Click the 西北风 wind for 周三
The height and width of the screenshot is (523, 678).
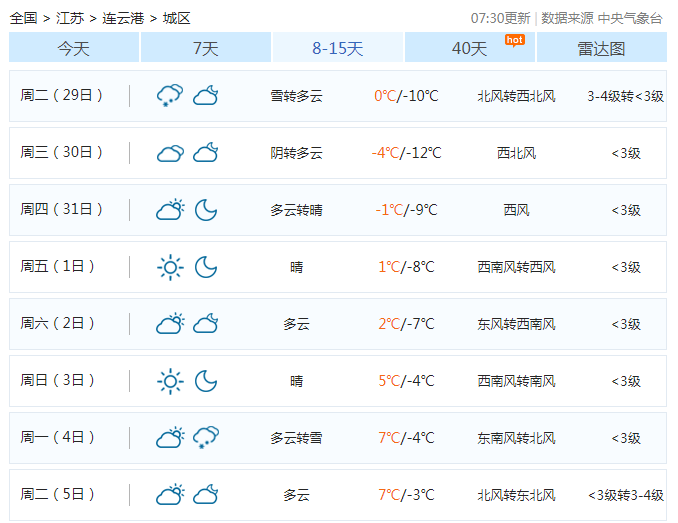516,153
